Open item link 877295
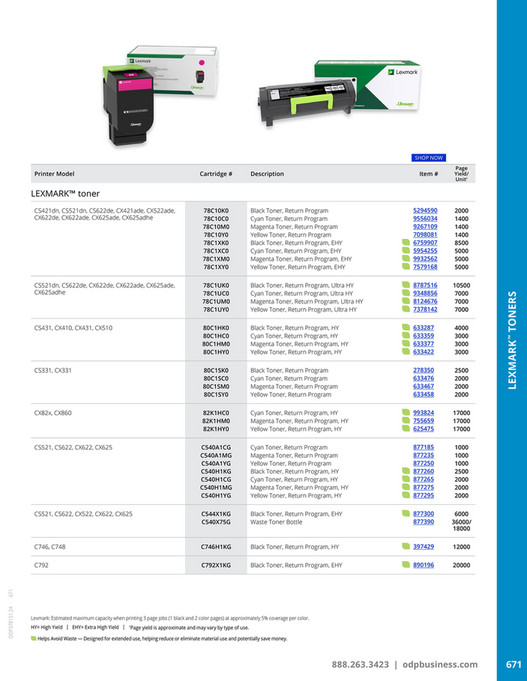 click(423, 496)
